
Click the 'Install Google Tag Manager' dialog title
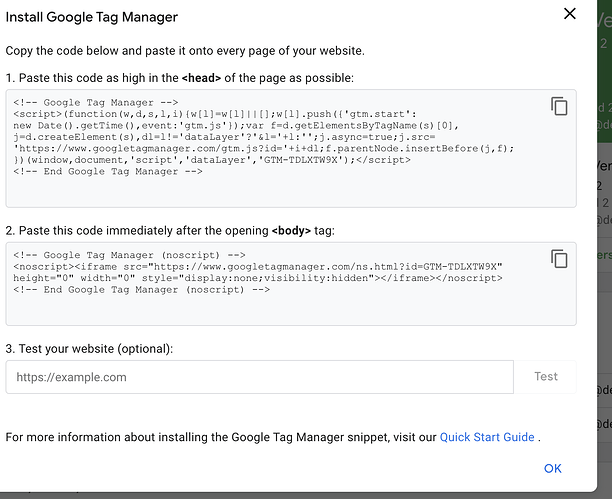point(92,17)
